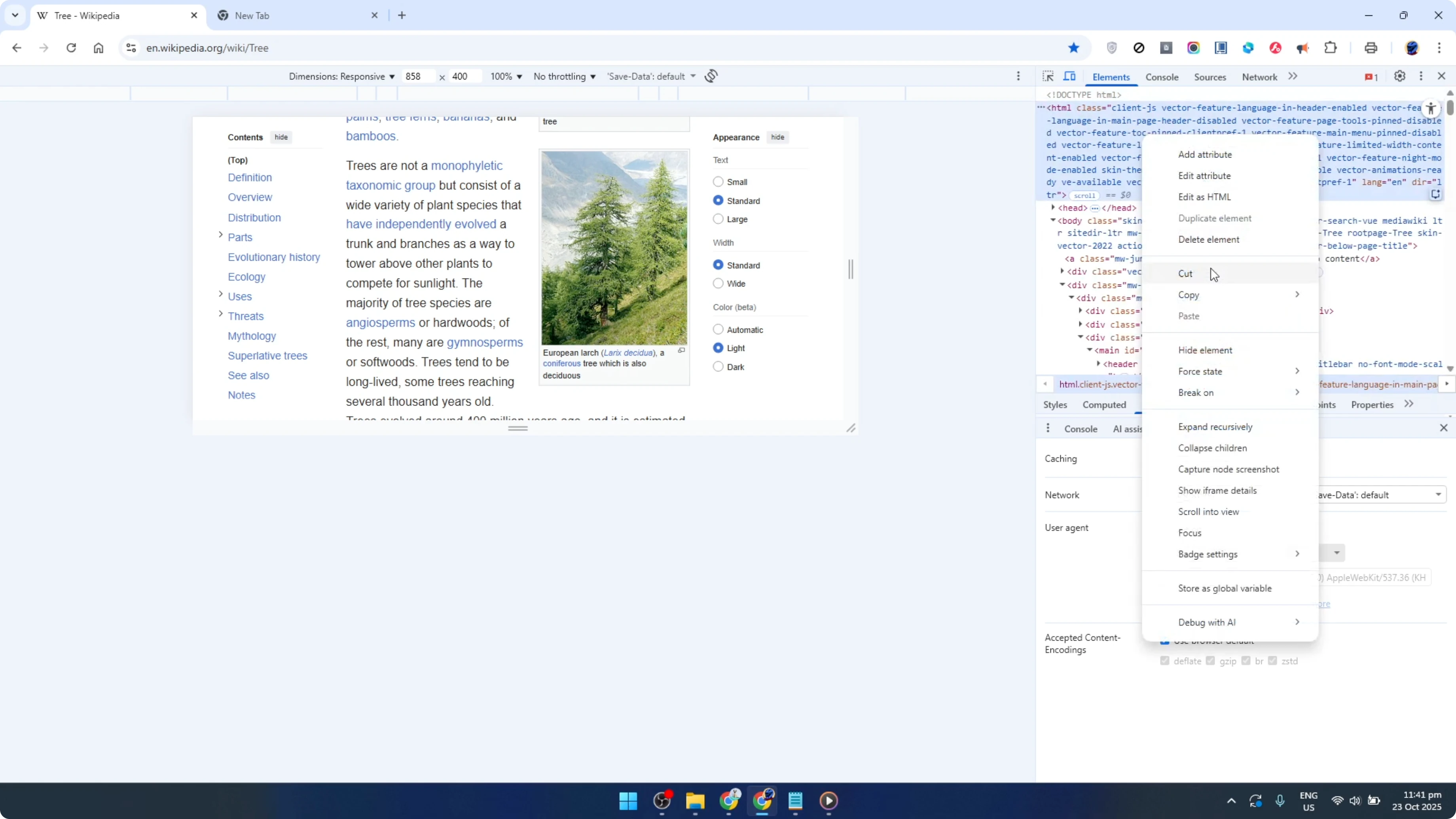1456x819 pixels.
Task: Toggle the device toolbar icon
Action: 1070,76
